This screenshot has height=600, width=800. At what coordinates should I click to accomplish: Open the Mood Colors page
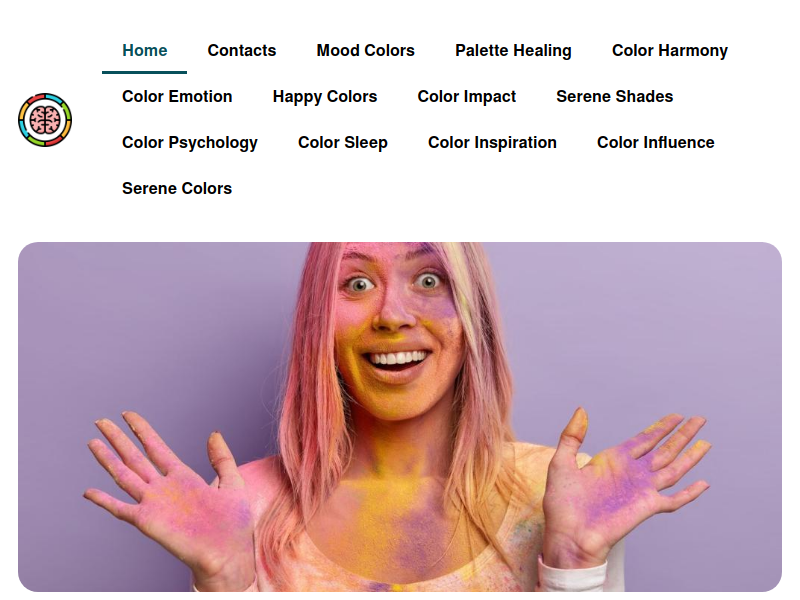pos(365,51)
